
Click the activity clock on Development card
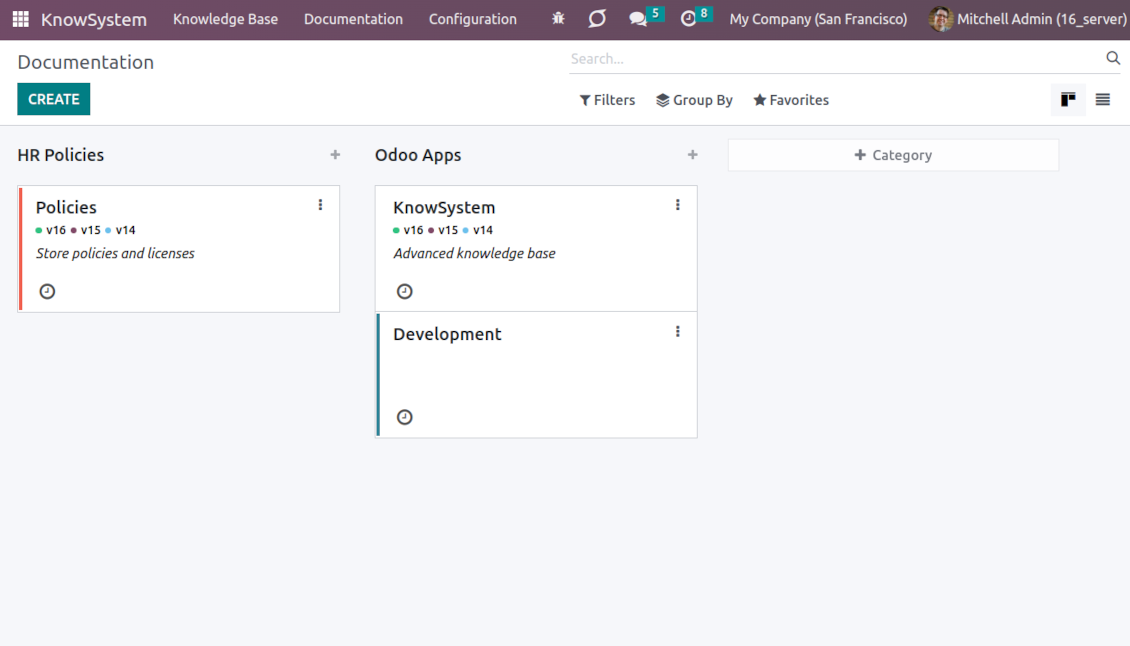404,417
